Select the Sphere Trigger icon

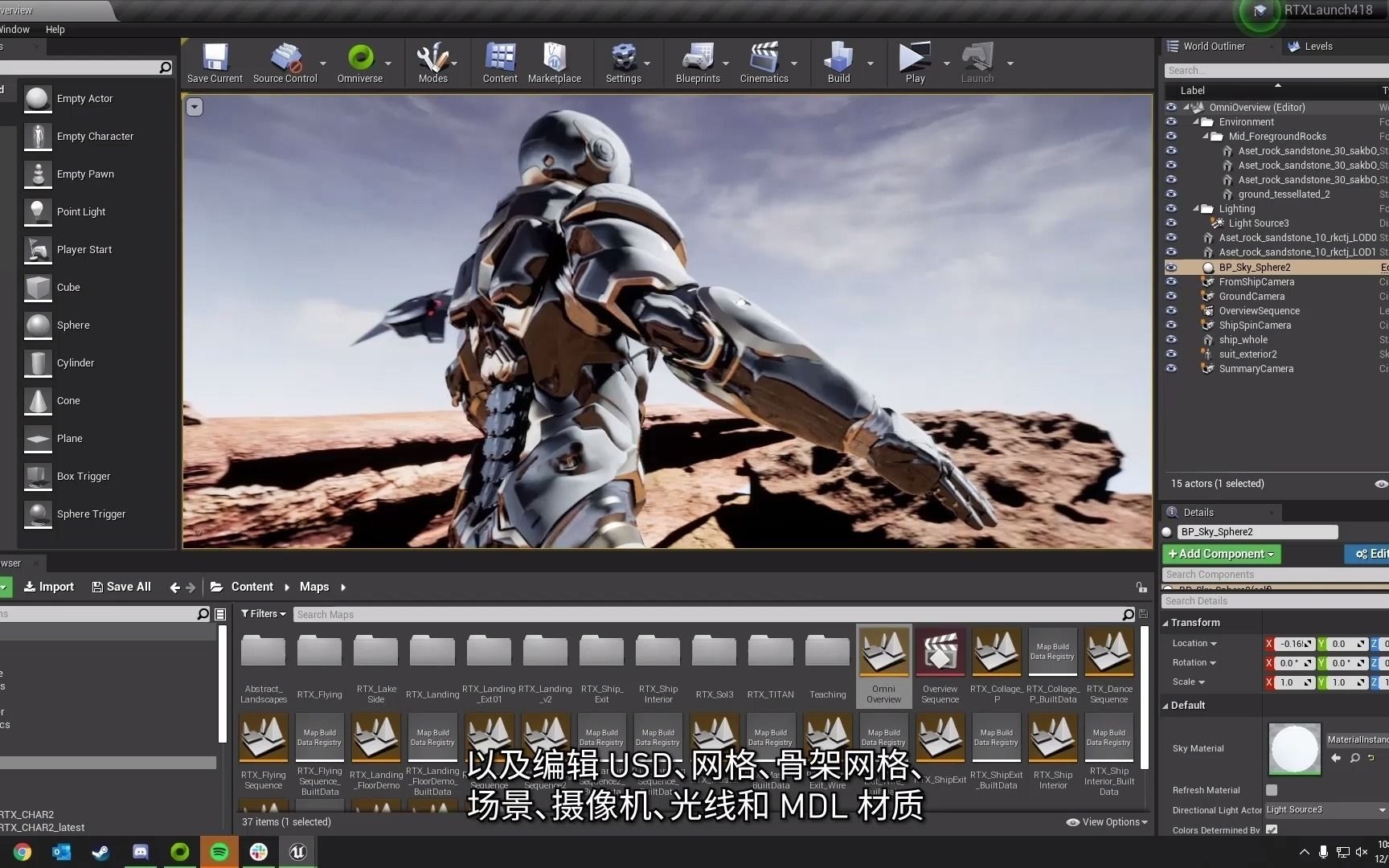tap(37, 514)
